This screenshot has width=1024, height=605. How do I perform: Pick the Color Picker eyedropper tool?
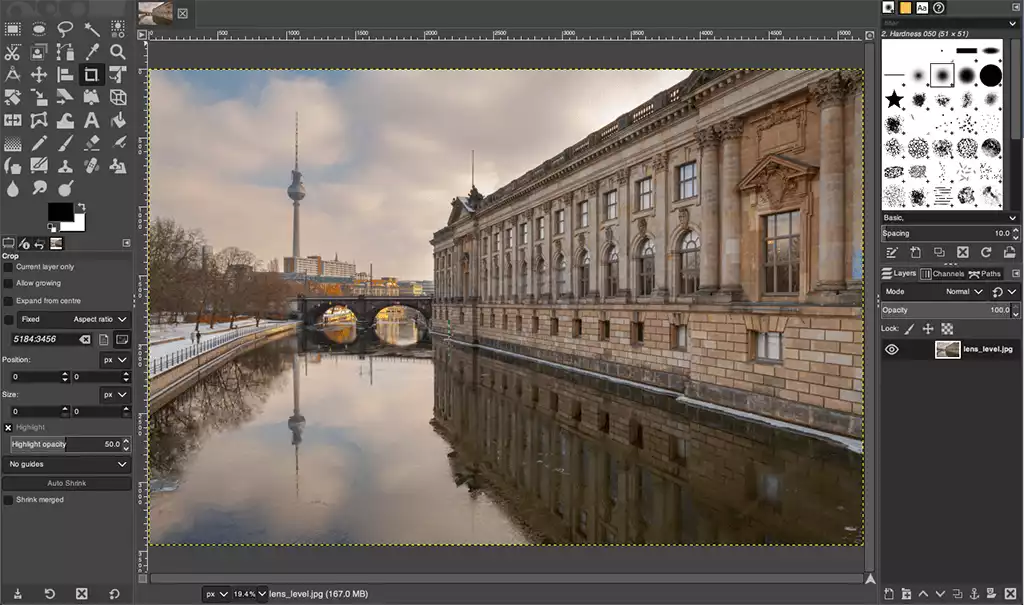92,52
